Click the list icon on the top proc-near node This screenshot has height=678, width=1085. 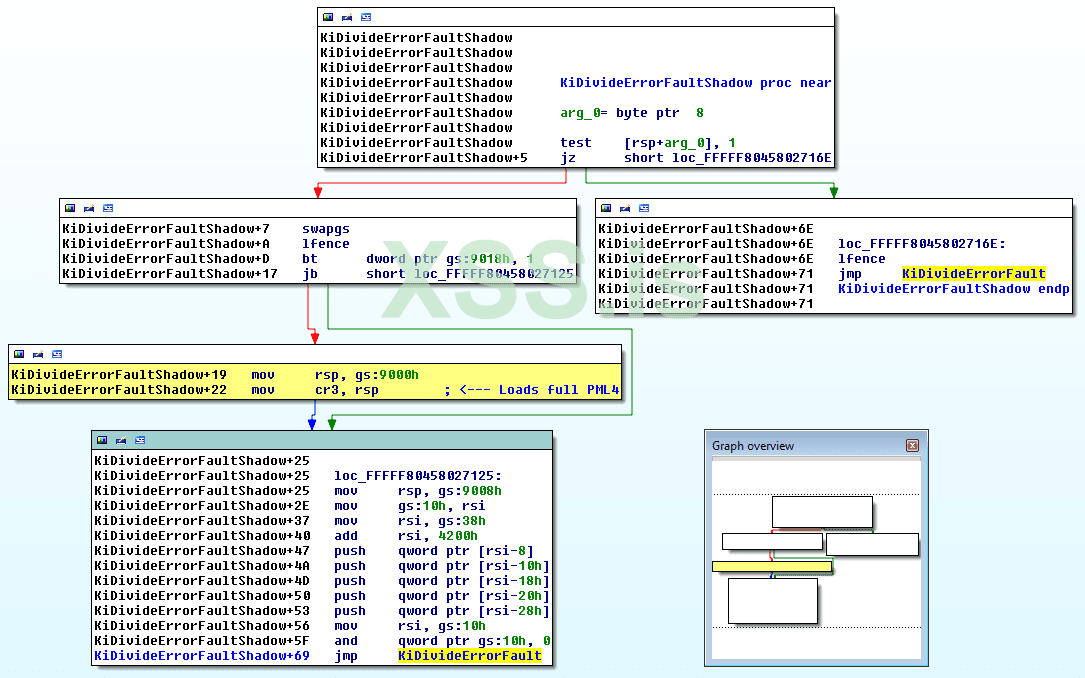point(366,17)
